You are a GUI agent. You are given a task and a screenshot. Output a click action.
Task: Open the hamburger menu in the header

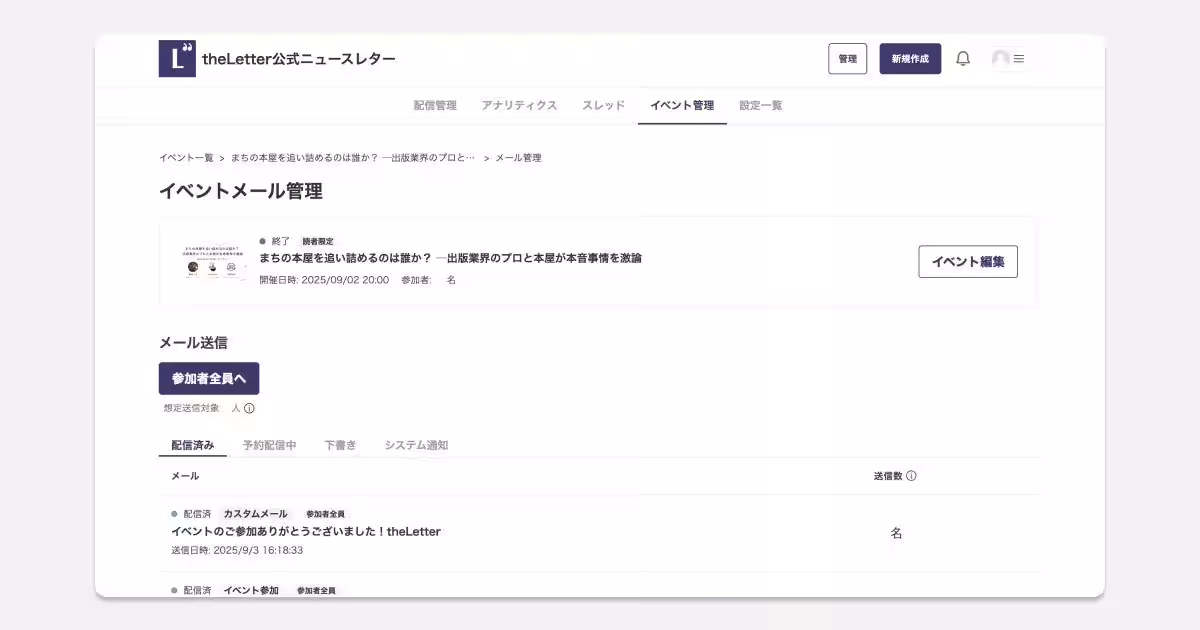pyautogui.click(x=1020, y=59)
